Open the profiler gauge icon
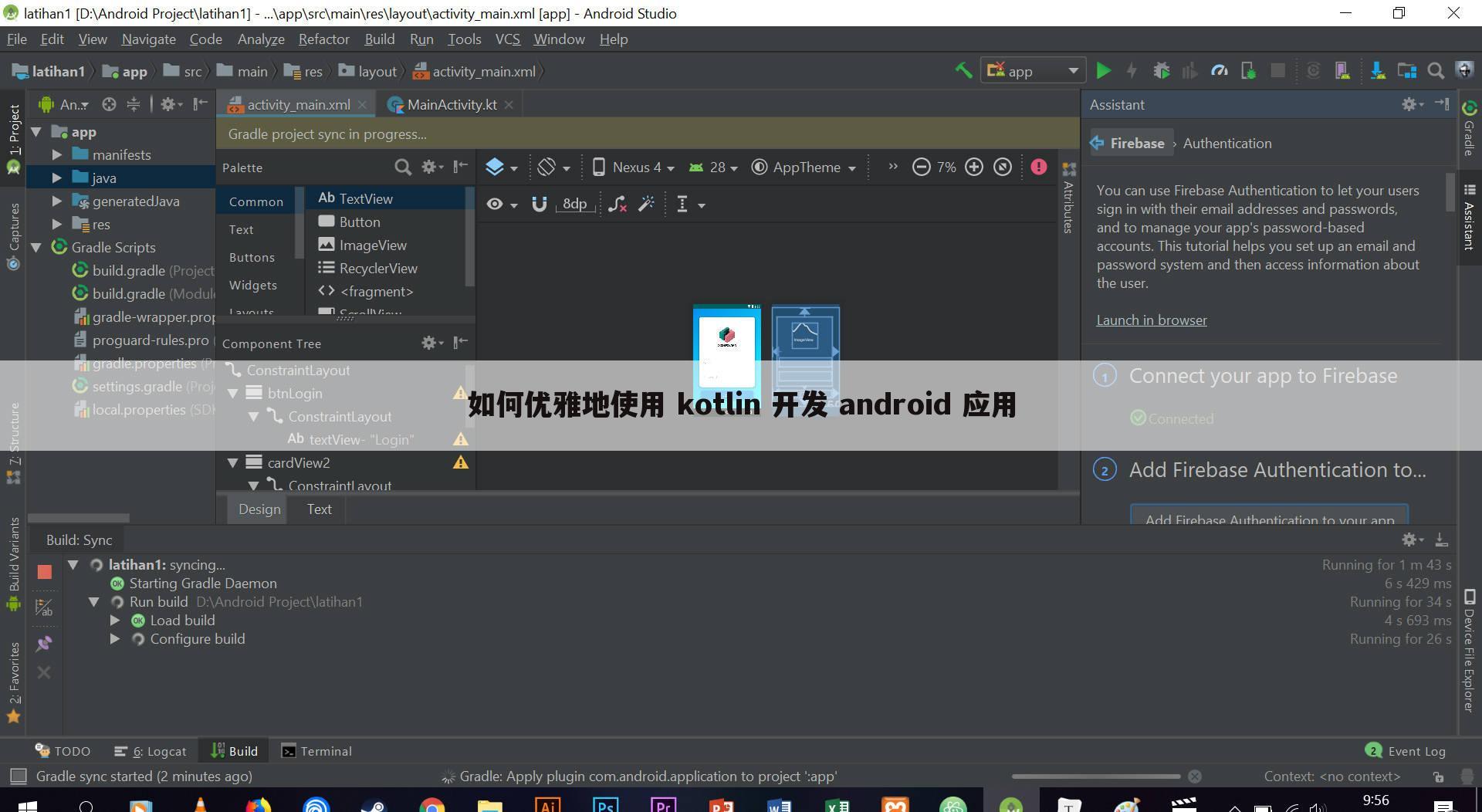 (1219, 71)
